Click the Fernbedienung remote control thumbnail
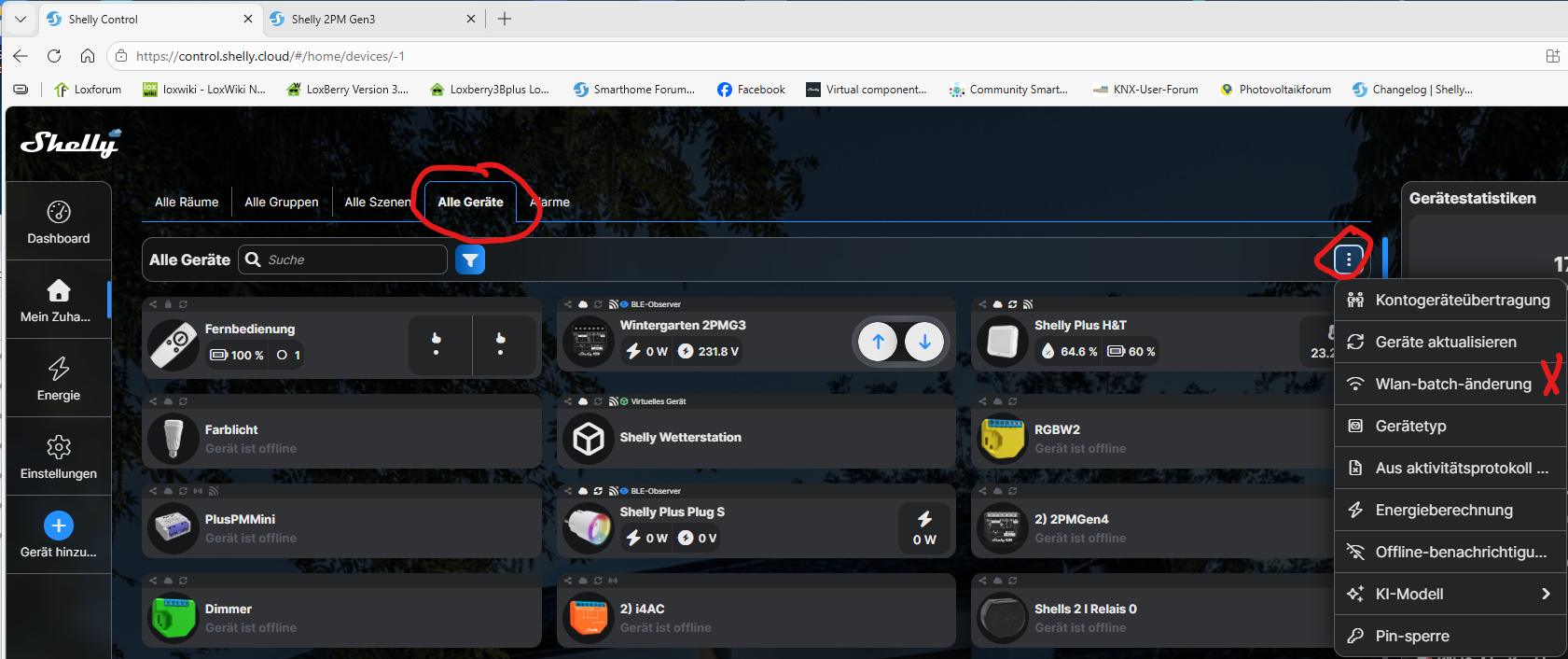Screen dimensions: 1568x659 coord(173,344)
